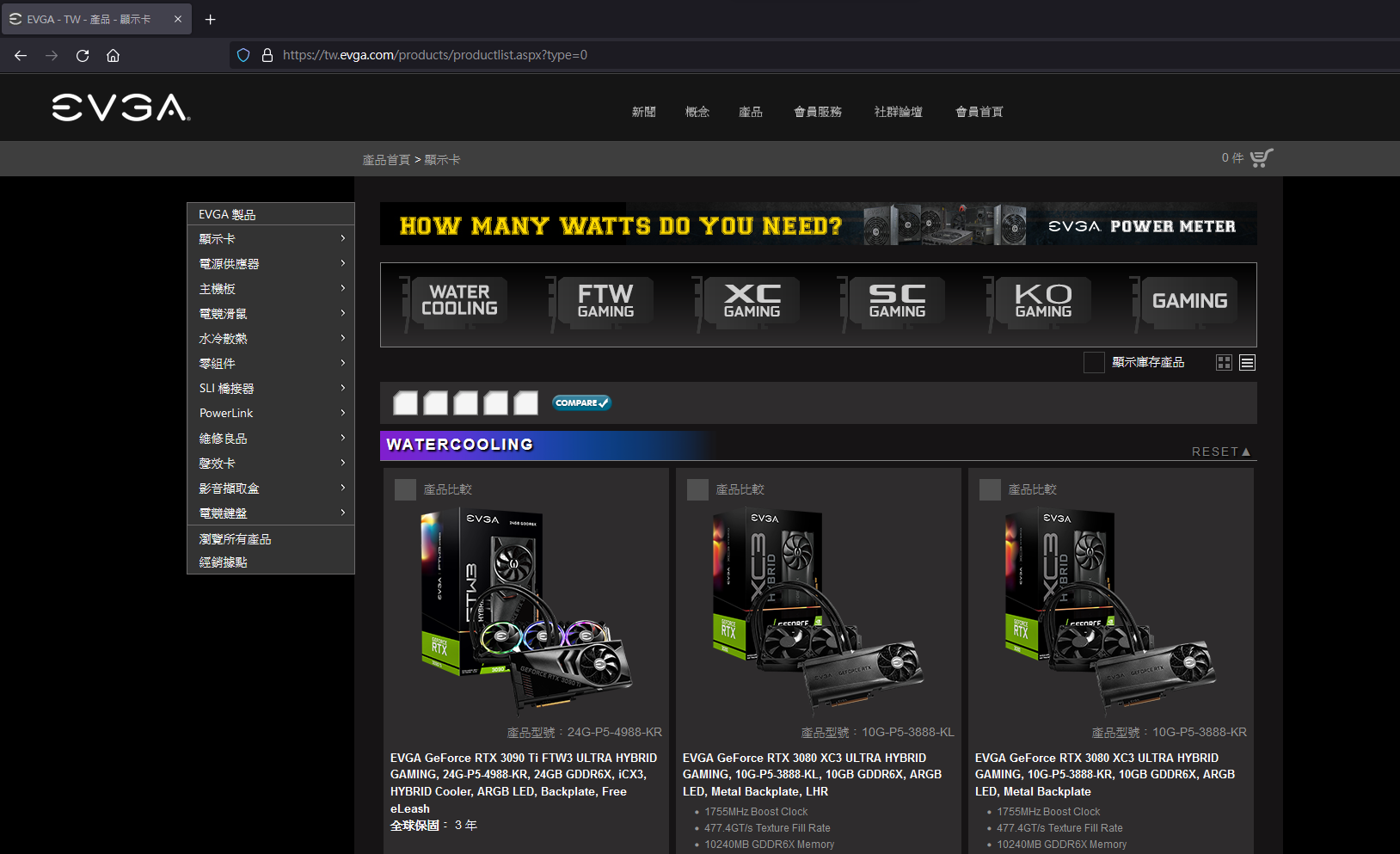Click the COMPARE button

[x=581, y=402]
